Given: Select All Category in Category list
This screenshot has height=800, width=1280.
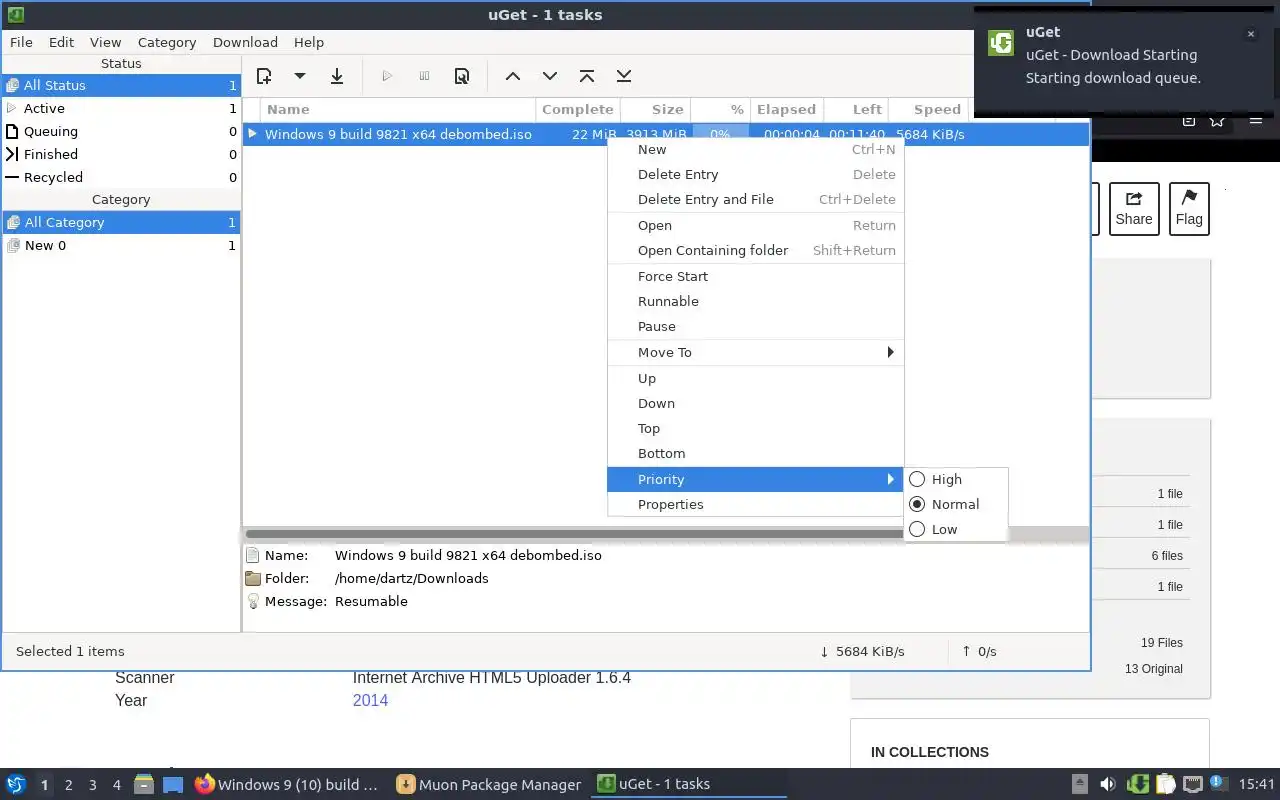Looking at the screenshot, I should coord(121,222).
